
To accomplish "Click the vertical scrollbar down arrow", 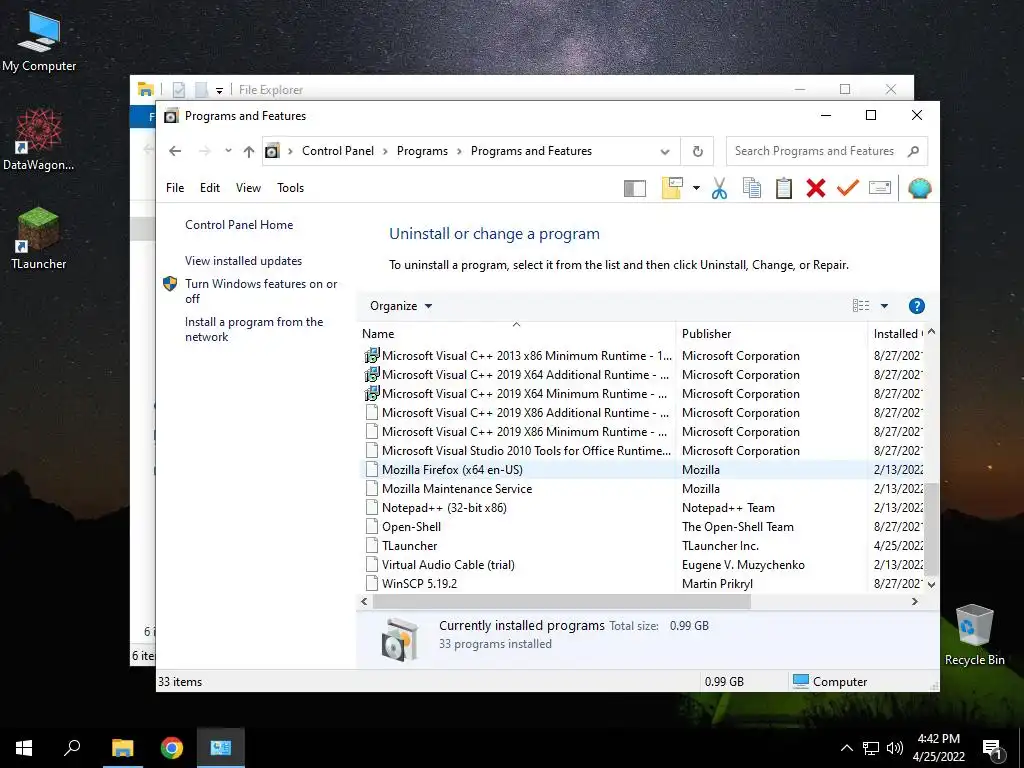I will click(x=932, y=584).
